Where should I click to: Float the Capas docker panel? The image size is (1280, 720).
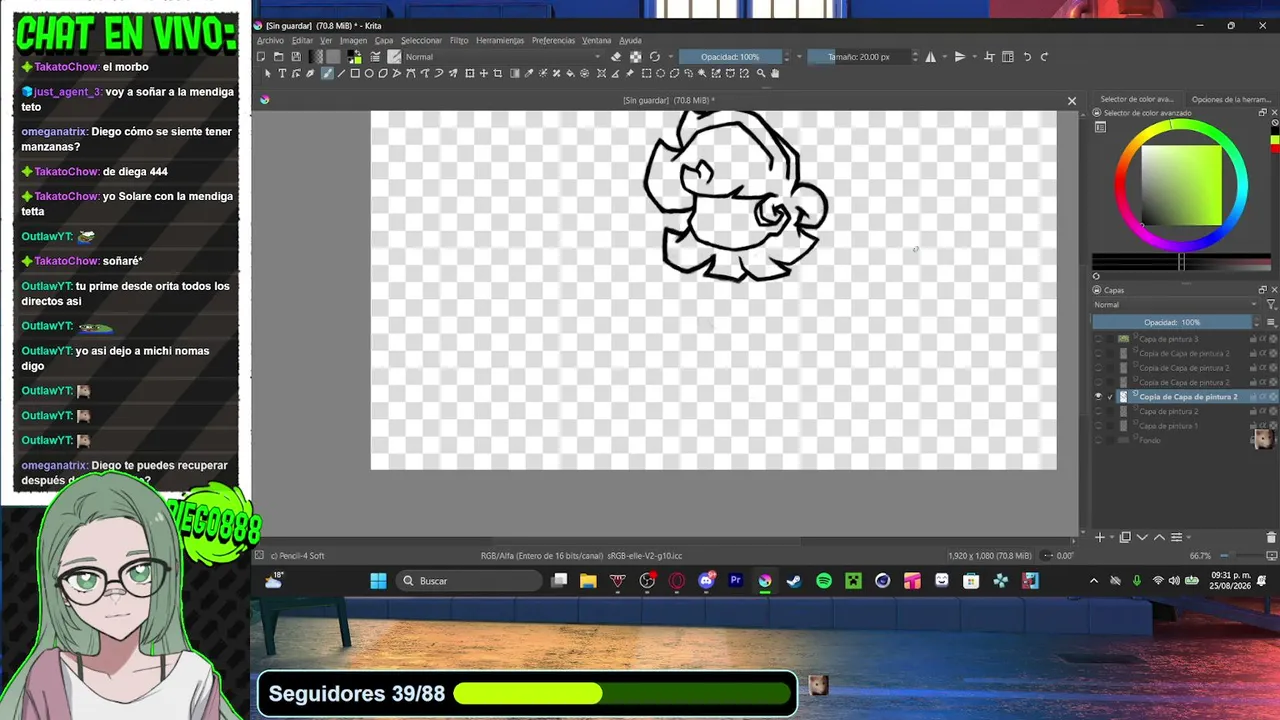click(x=1262, y=290)
